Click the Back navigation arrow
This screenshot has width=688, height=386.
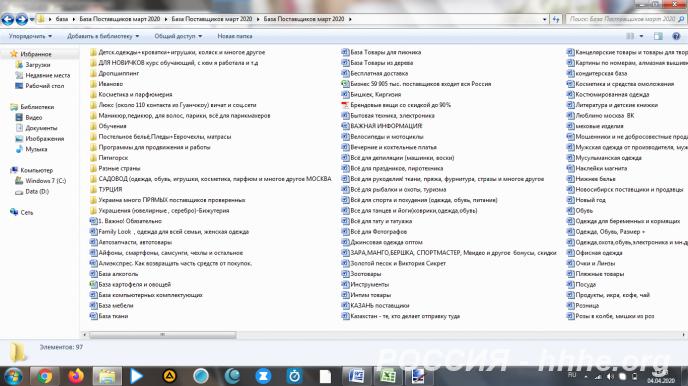tap(7, 19)
